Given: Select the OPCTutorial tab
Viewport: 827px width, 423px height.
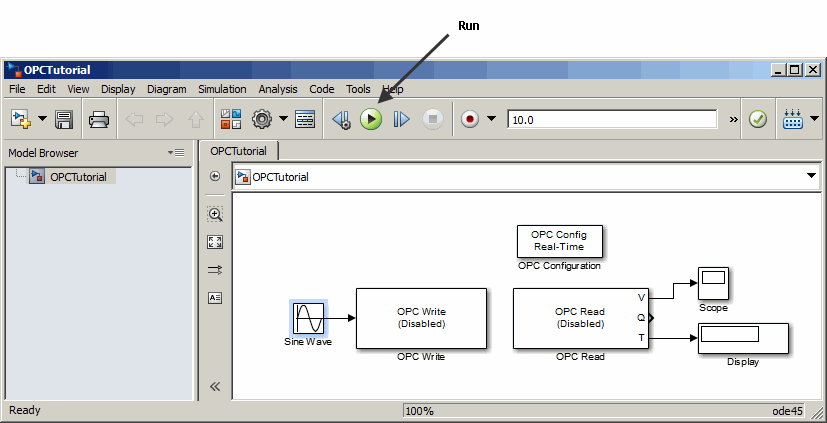Looking at the screenshot, I should (238, 151).
